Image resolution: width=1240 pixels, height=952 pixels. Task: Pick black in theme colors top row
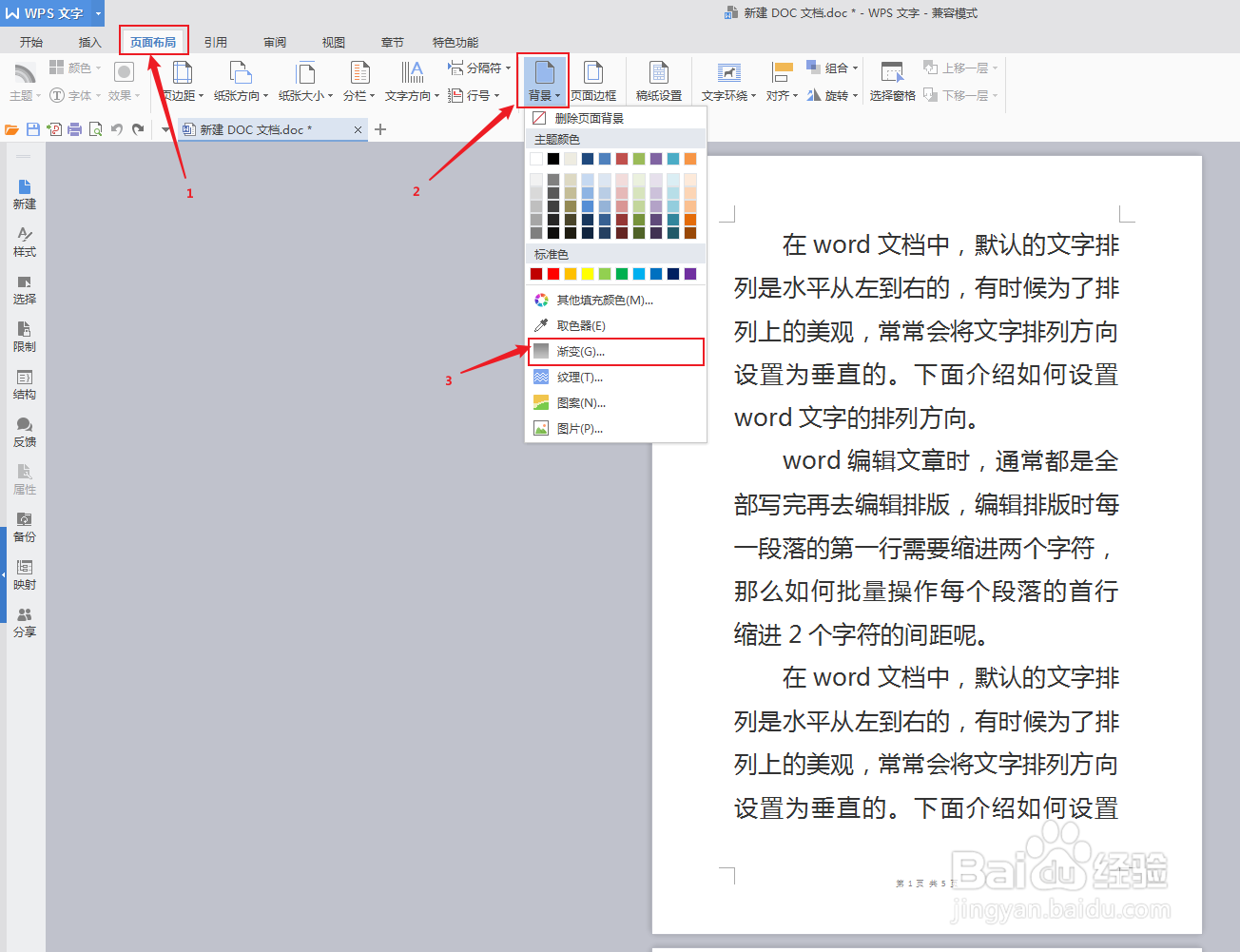(553, 159)
